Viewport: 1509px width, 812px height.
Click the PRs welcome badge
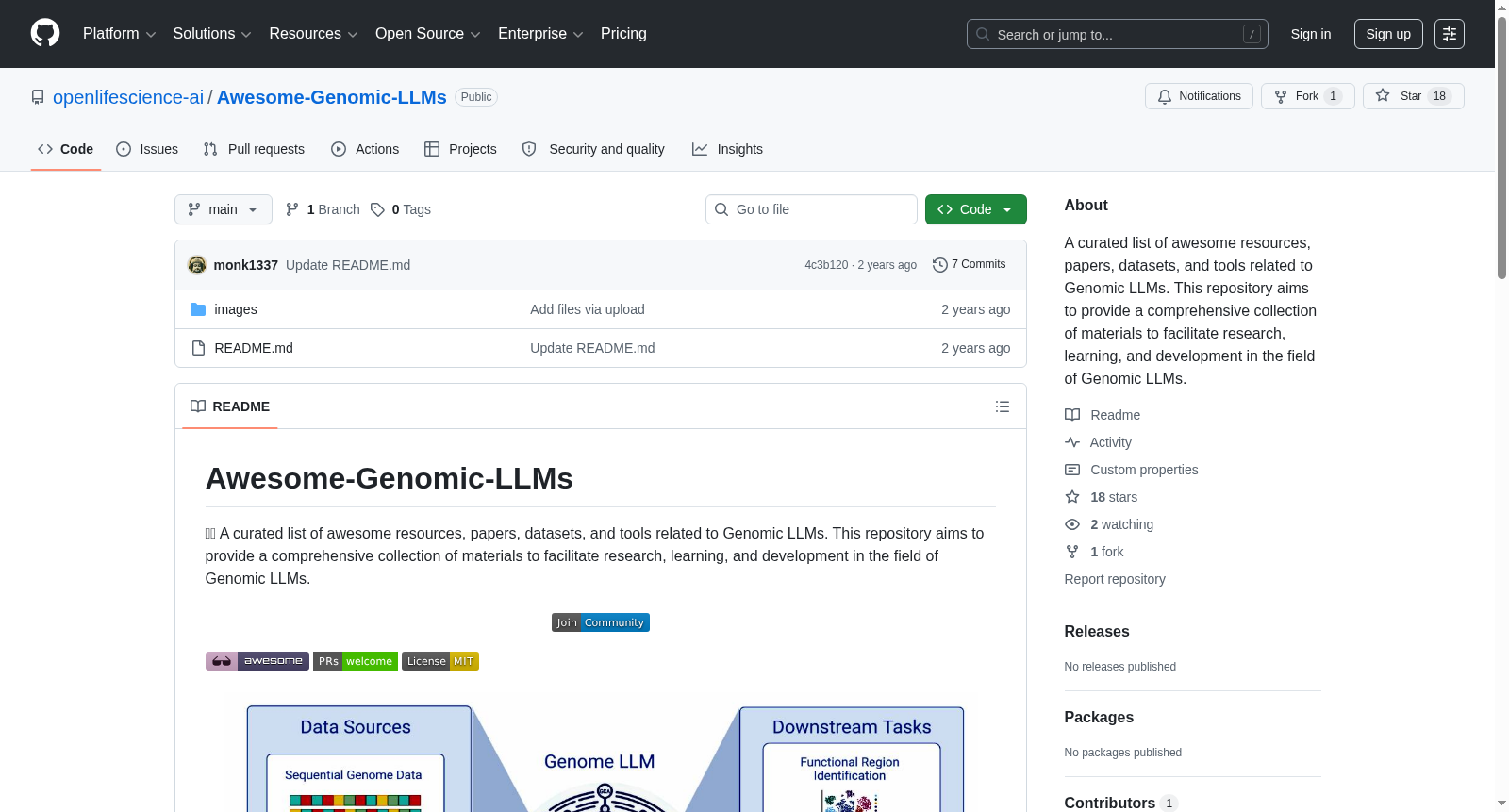356,661
